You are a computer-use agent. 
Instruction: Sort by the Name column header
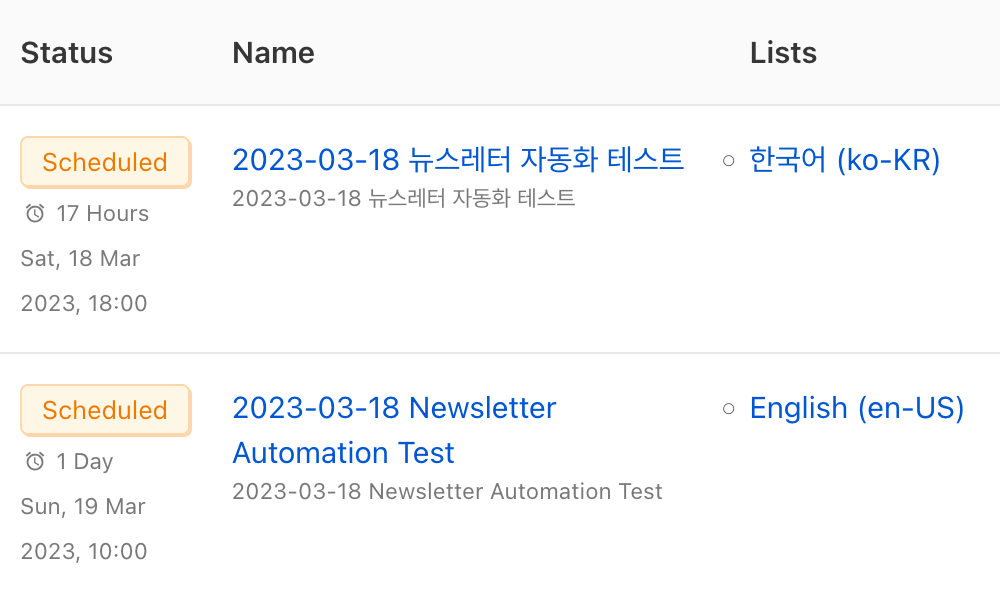tap(273, 53)
